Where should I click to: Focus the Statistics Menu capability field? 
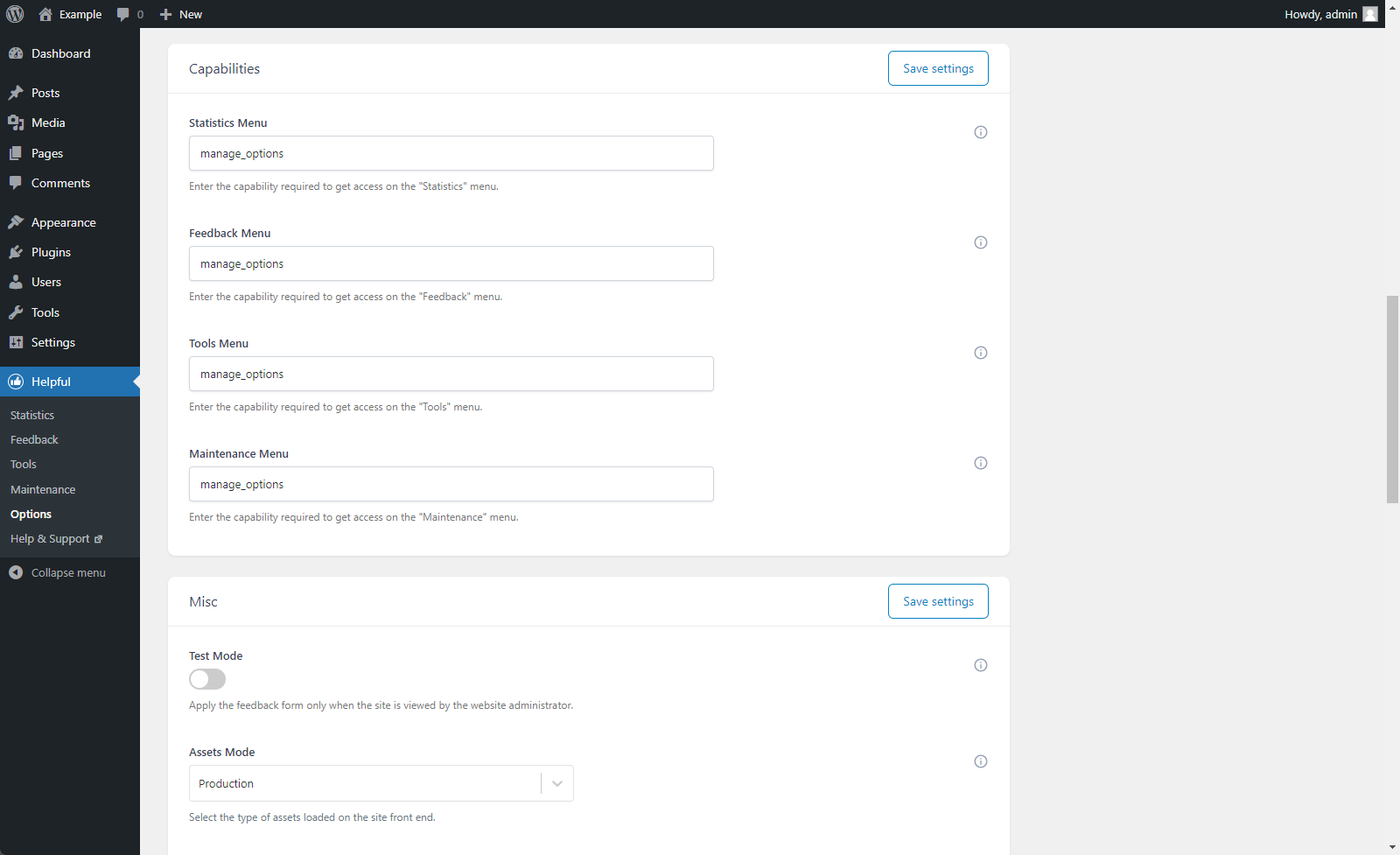451,153
